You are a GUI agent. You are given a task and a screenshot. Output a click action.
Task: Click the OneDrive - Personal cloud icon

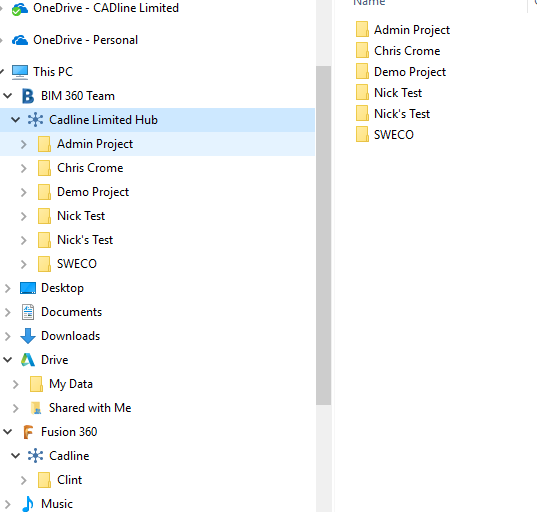(x=20, y=40)
